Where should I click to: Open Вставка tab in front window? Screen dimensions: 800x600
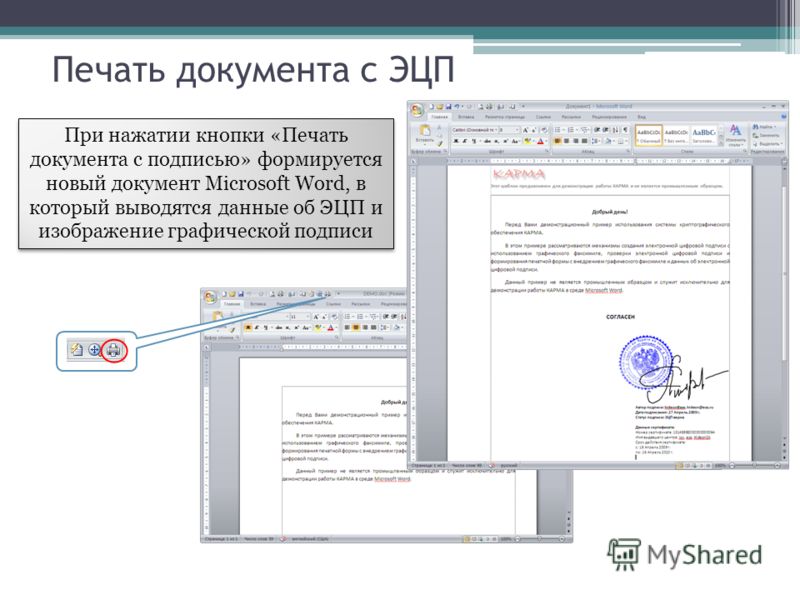tap(466, 117)
